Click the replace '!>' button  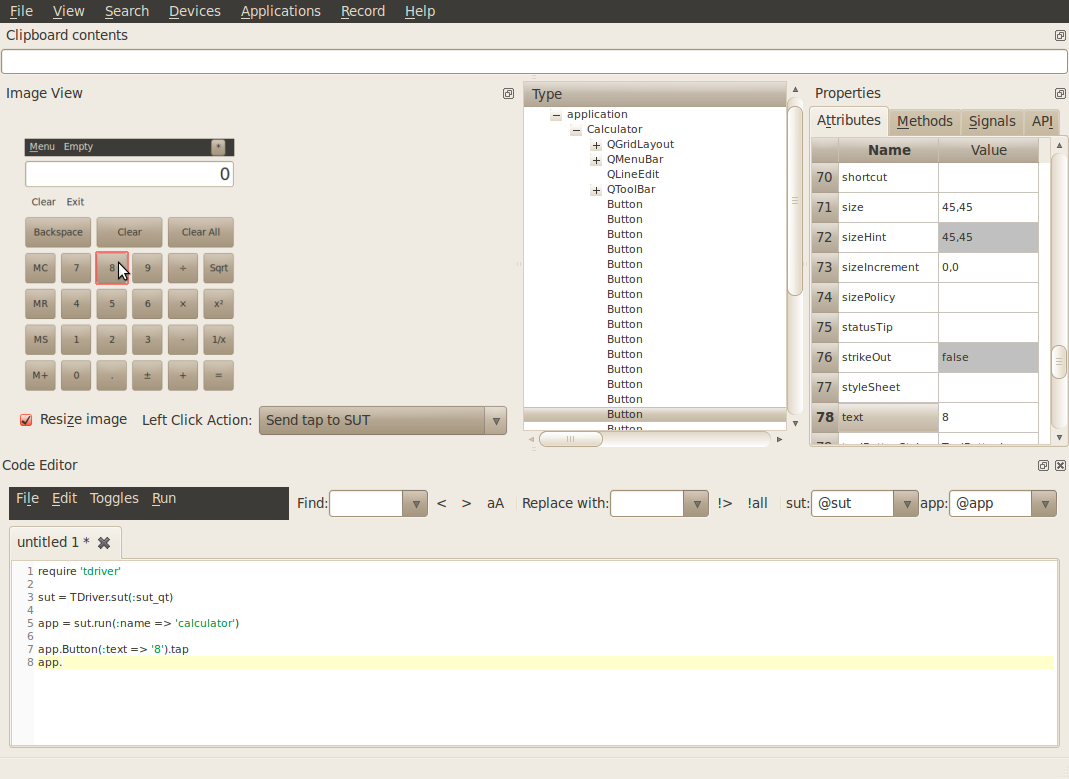[x=725, y=503]
